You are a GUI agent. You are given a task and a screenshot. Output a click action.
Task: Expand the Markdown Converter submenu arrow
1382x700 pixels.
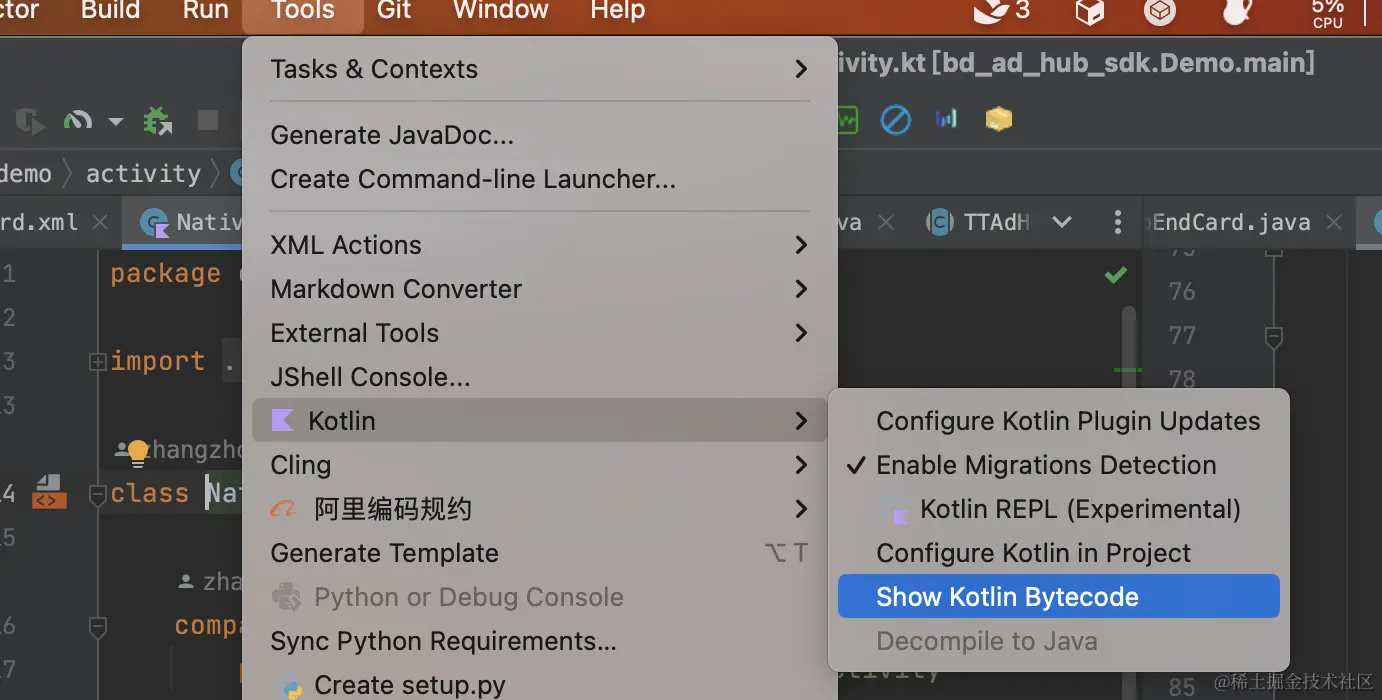pos(801,289)
